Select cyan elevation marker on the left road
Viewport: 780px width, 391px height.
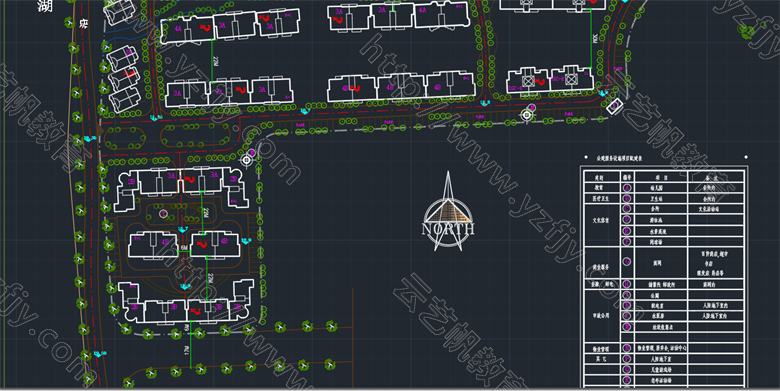[90, 139]
